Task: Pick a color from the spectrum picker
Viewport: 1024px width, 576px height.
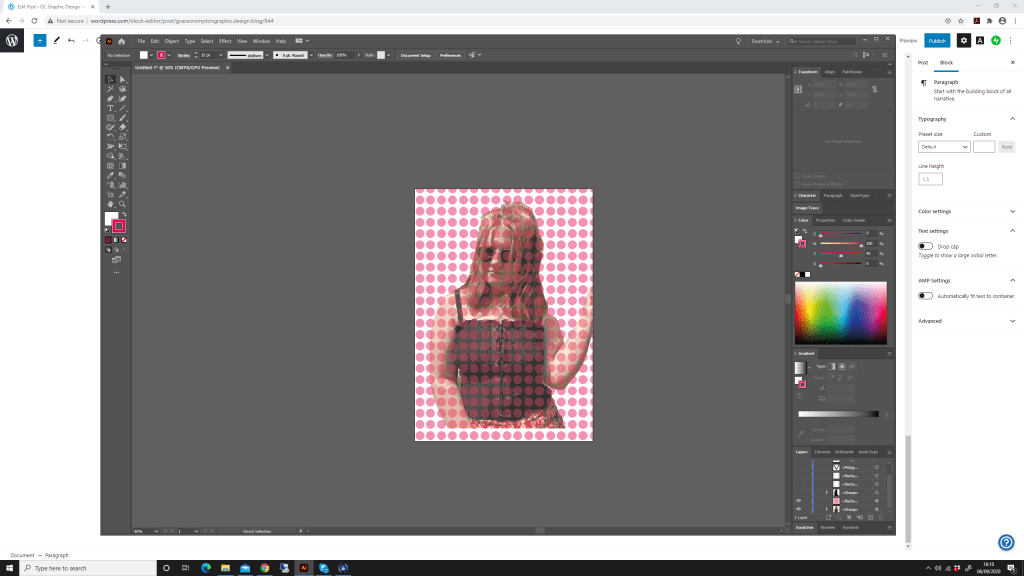Action: coord(840,313)
